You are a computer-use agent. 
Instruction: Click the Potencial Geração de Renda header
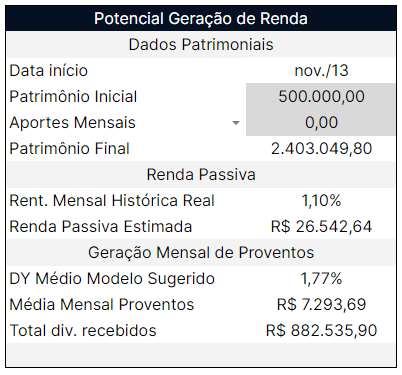tap(201, 18)
